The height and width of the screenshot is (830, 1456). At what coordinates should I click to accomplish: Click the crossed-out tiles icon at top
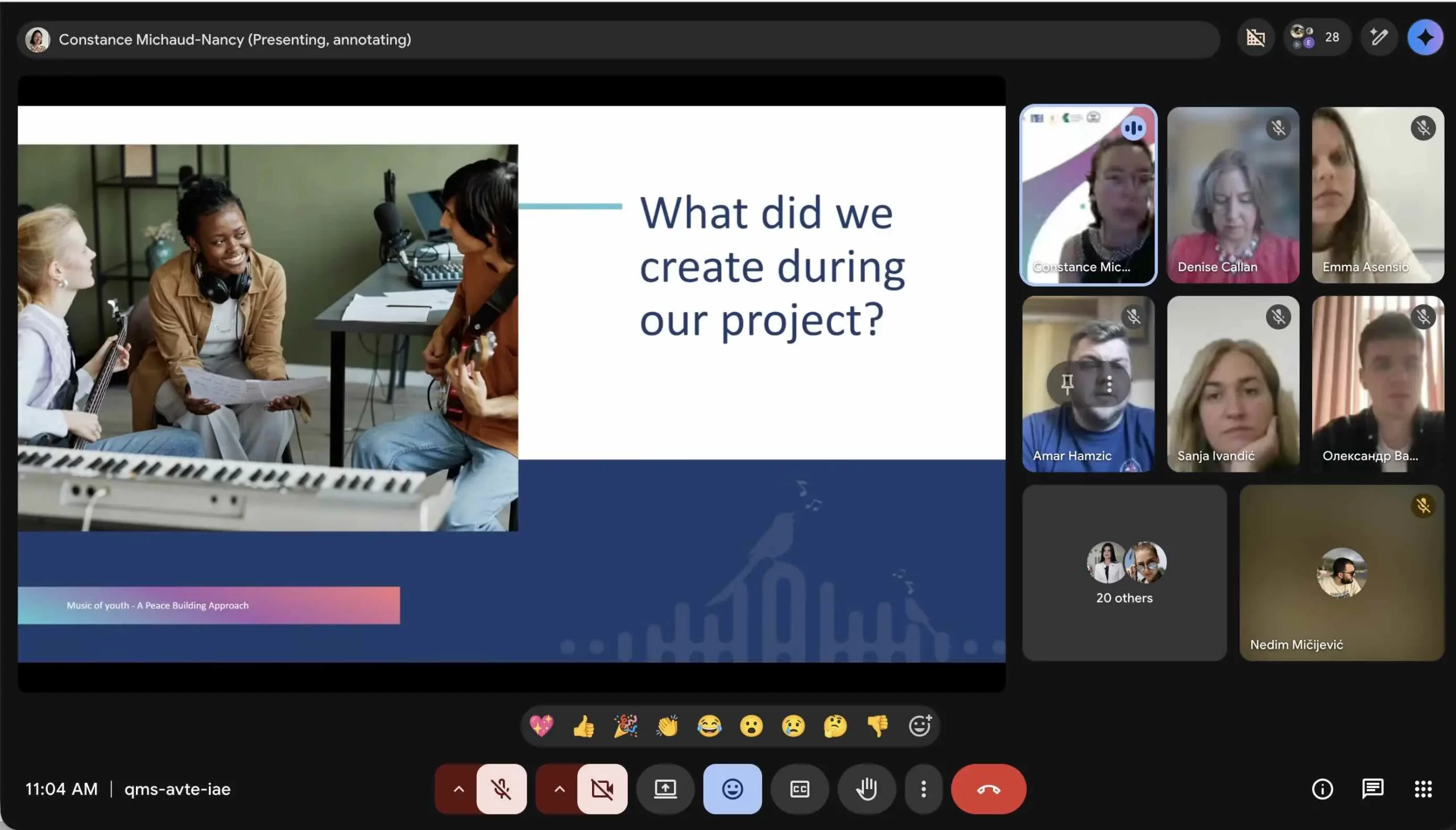[x=1255, y=38]
